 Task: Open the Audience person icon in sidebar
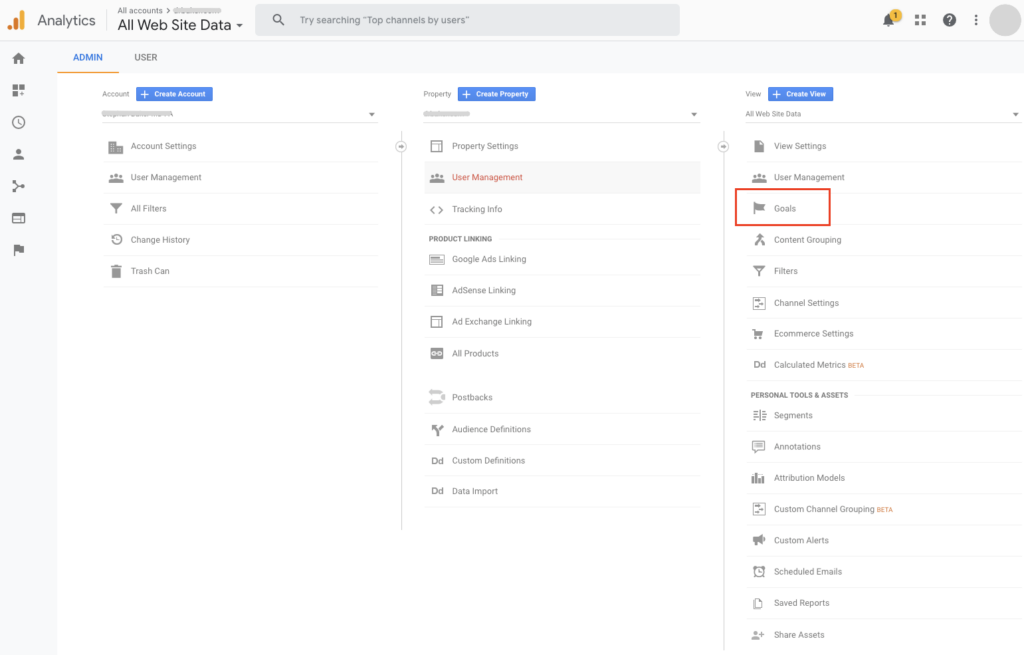point(18,154)
